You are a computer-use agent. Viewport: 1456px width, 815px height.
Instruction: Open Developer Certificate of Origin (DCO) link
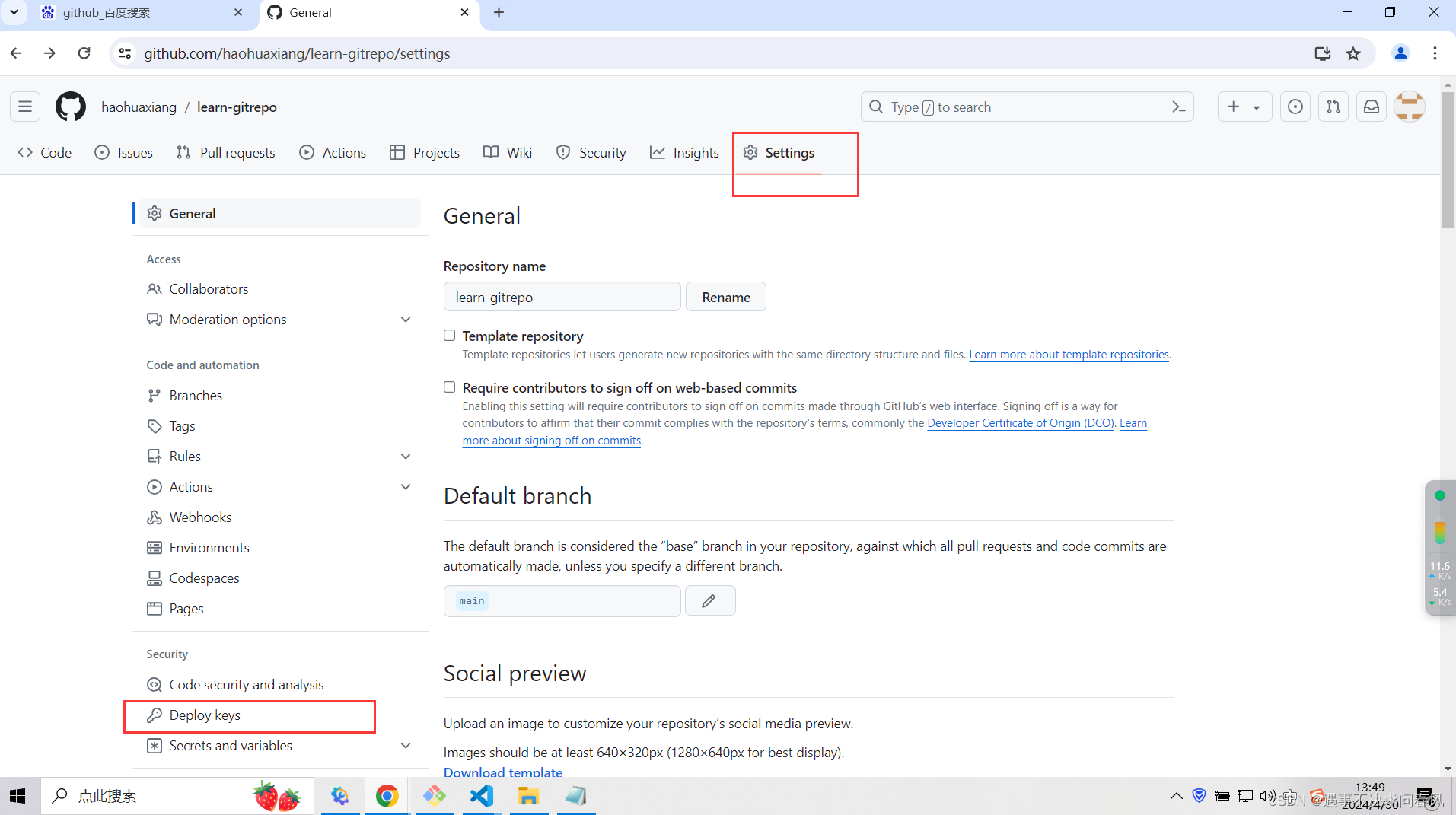[1021, 423]
